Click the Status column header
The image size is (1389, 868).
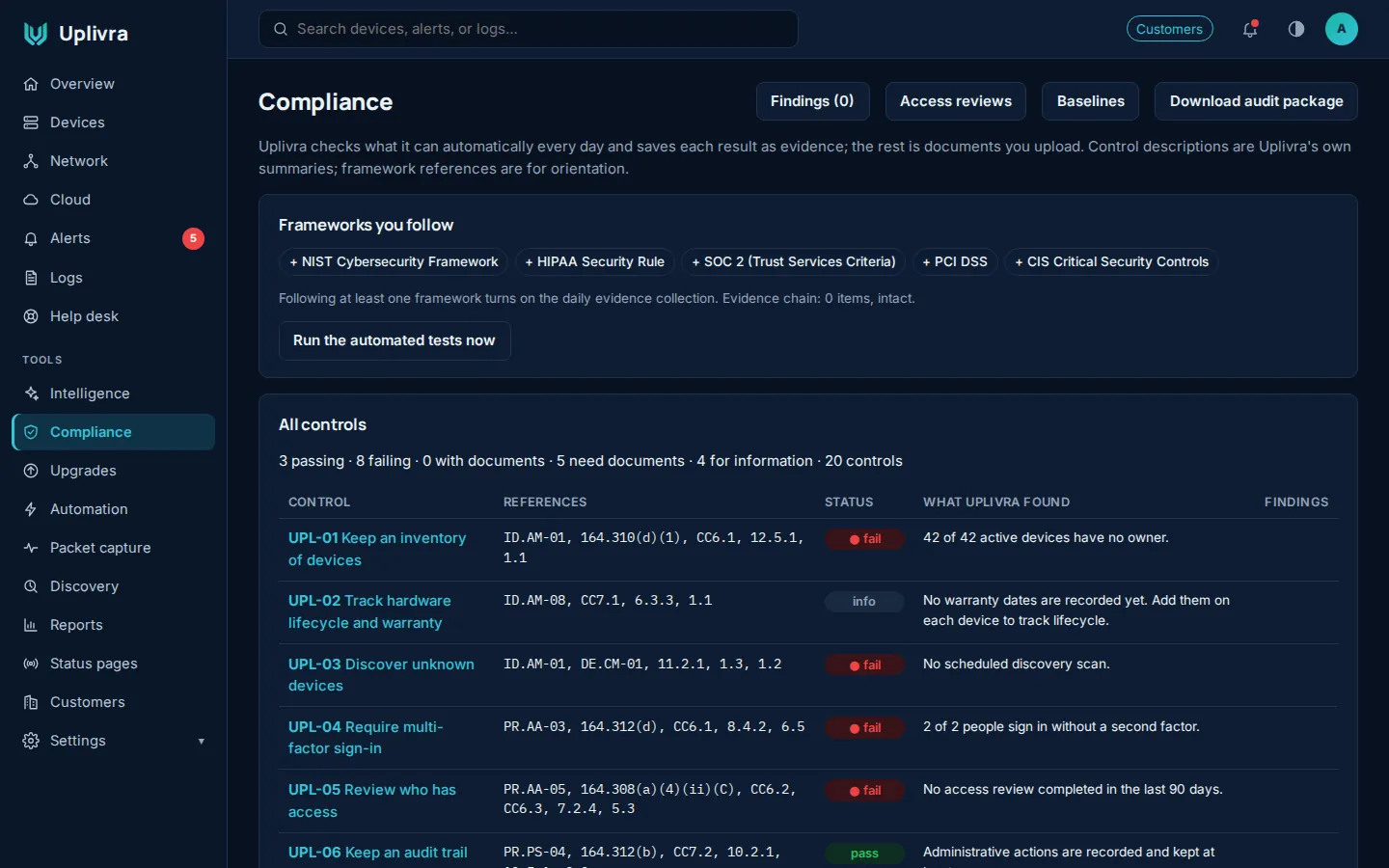pyautogui.click(x=849, y=502)
